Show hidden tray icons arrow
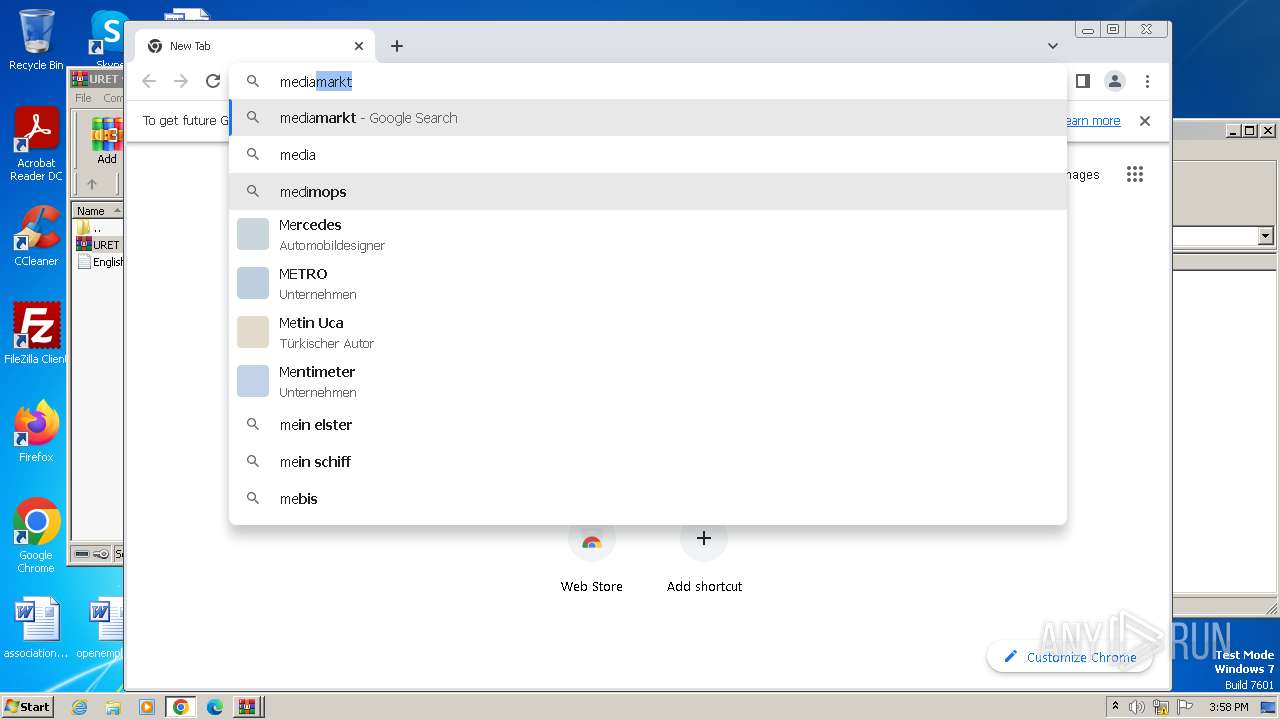Image resolution: width=1280 pixels, height=720 pixels. pyautogui.click(x=1115, y=707)
